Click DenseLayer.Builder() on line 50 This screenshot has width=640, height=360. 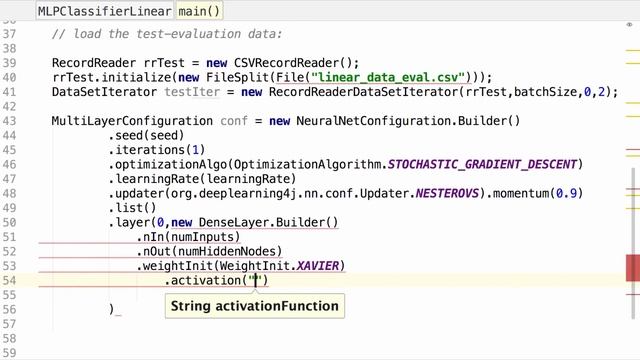pyautogui.click(x=269, y=222)
